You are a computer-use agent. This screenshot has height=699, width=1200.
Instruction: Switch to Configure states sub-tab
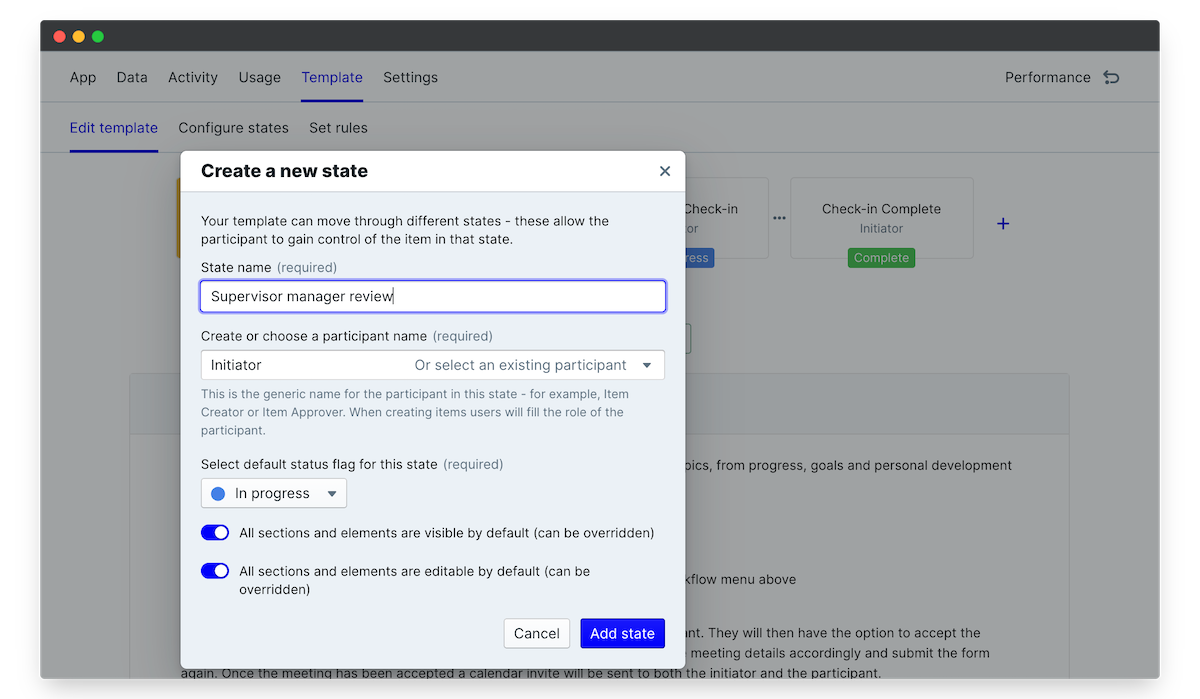click(x=233, y=128)
